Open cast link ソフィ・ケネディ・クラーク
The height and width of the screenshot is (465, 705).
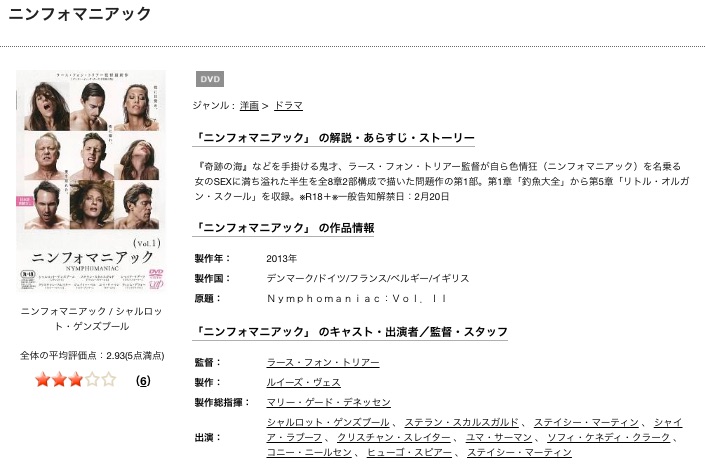(609, 438)
